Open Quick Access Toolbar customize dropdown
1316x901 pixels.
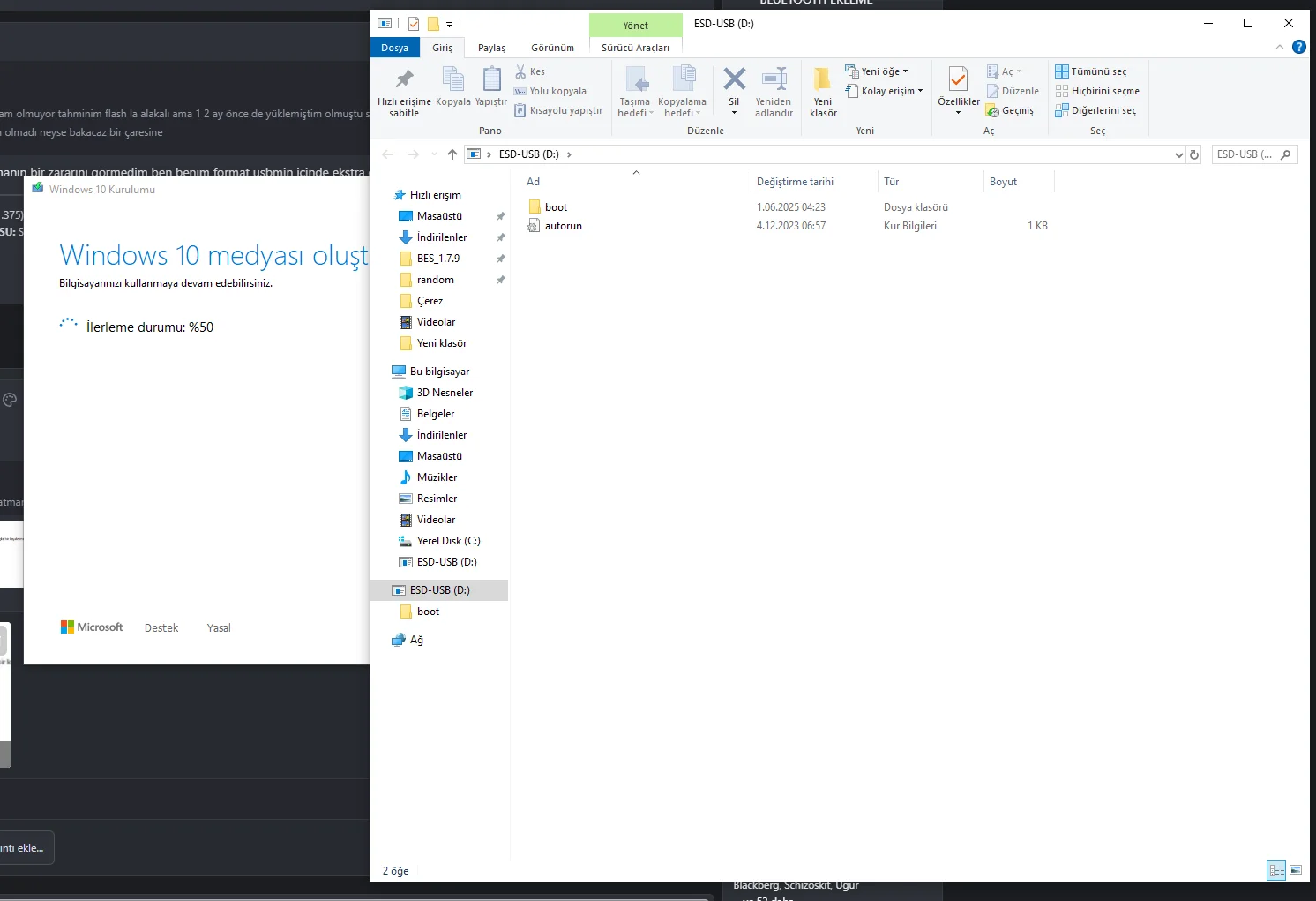tap(449, 24)
